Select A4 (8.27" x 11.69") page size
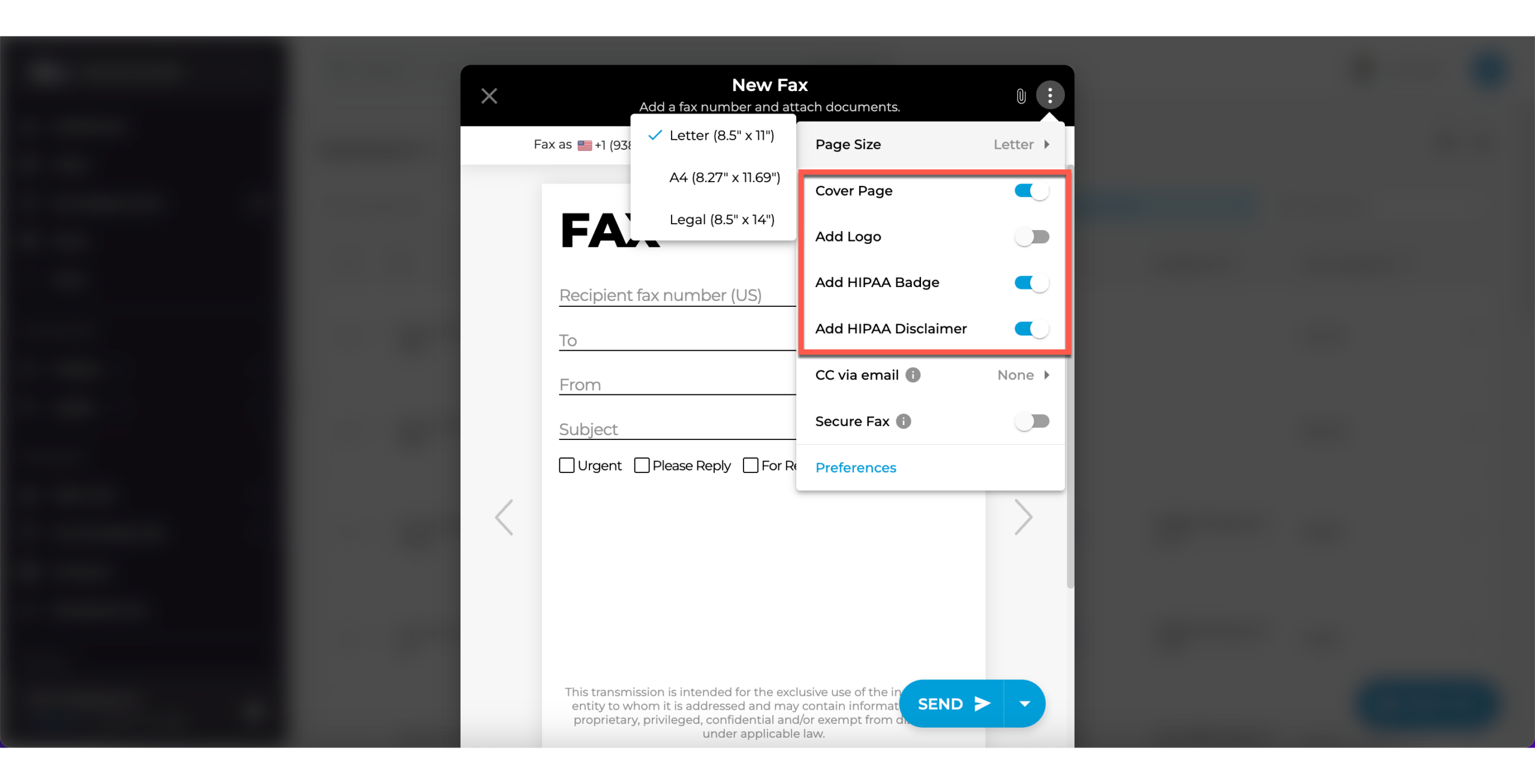The height and width of the screenshot is (784, 1535). [x=723, y=178]
